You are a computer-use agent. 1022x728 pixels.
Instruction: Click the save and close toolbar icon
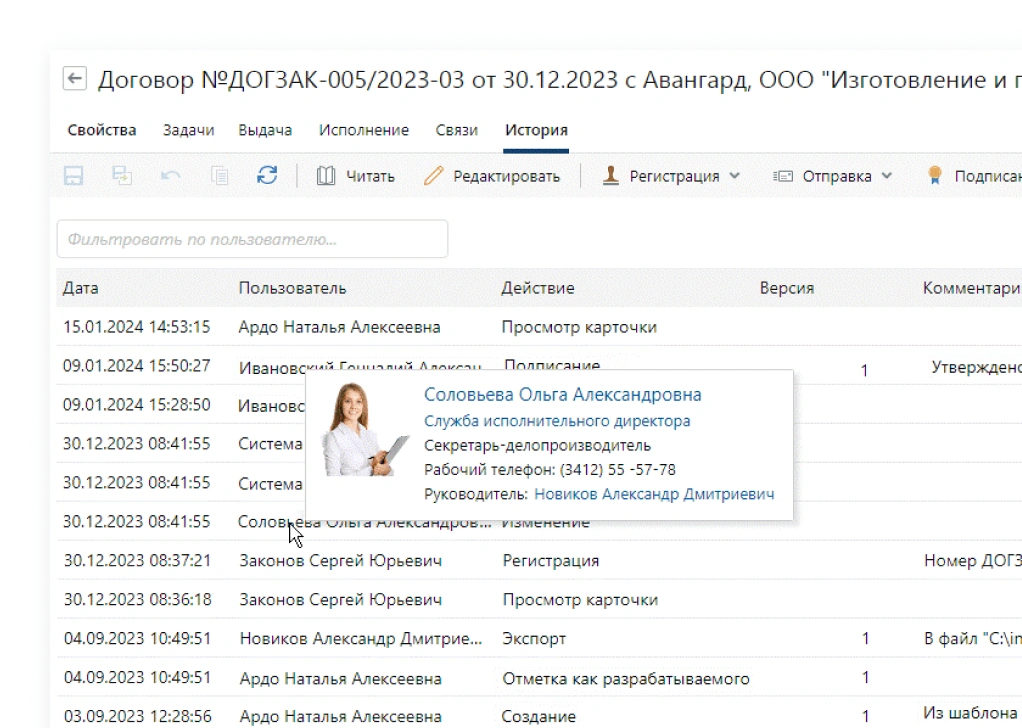tap(122, 176)
